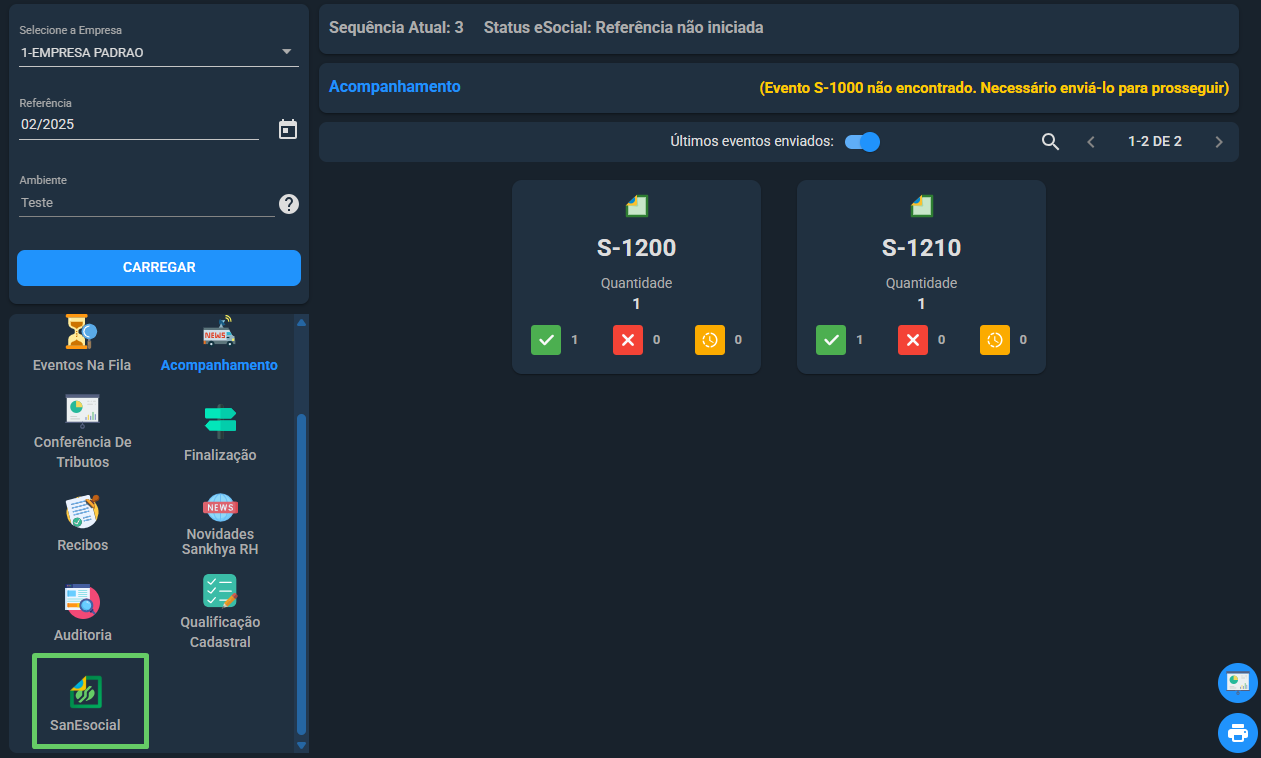The height and width of the screenshot is (758, 1261).
Task: Click the help question mark beside Ambiente
Action: (289, 204)
